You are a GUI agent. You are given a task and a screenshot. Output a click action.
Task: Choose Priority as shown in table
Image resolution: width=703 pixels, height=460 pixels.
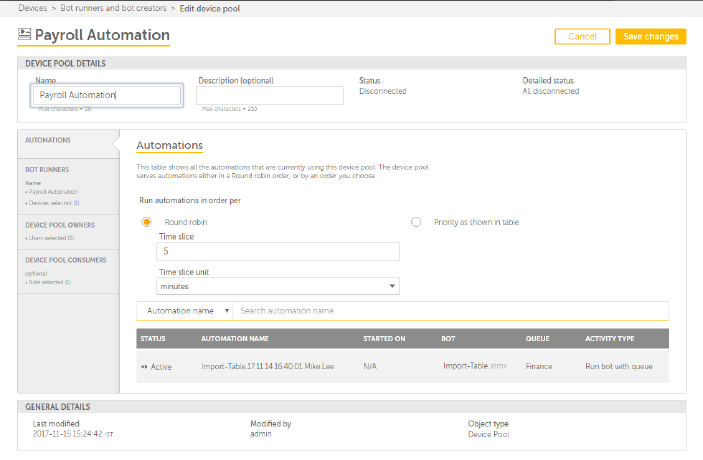(x=416, y=221)
